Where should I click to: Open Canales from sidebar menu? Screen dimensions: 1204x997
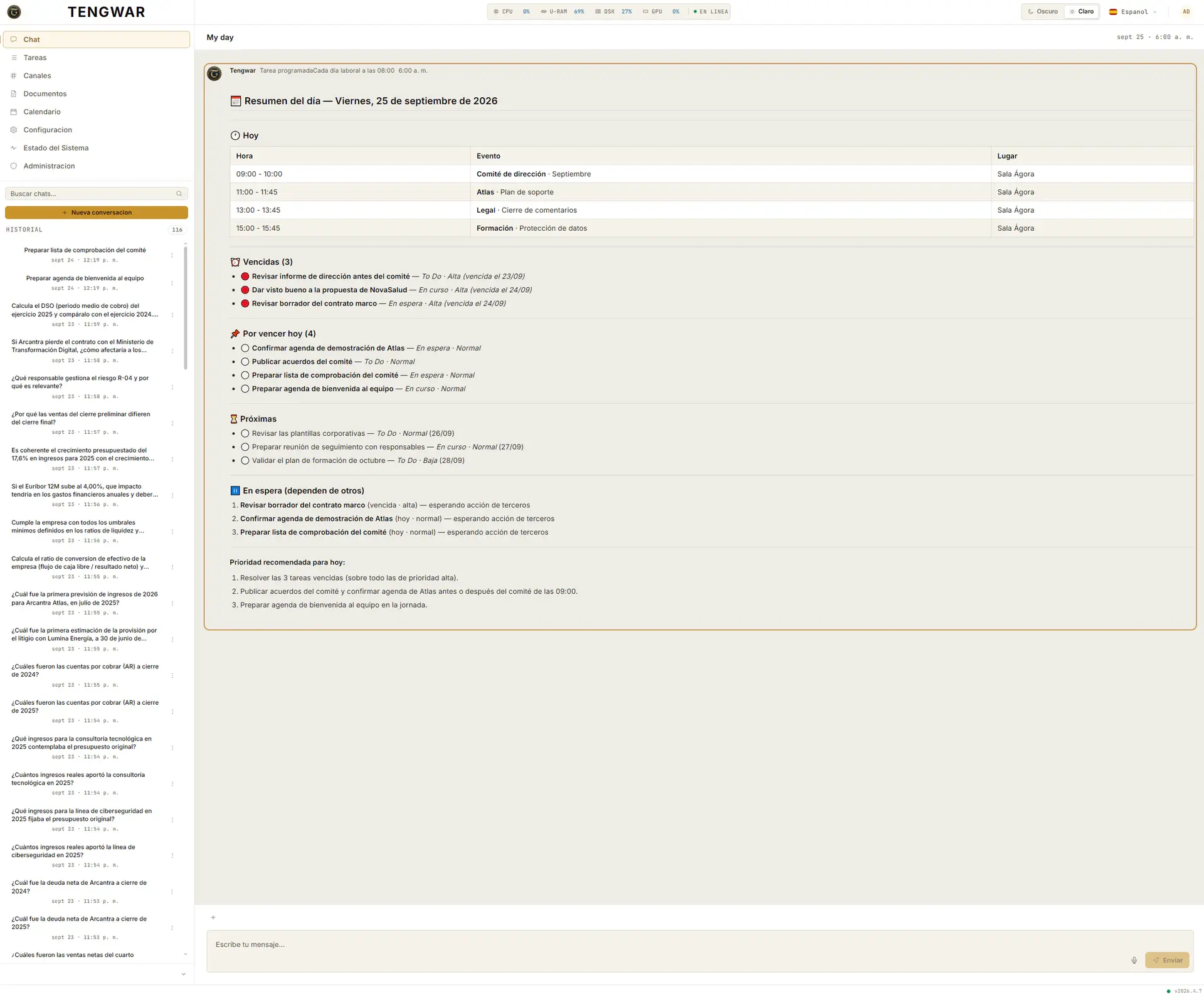[97, 76]
